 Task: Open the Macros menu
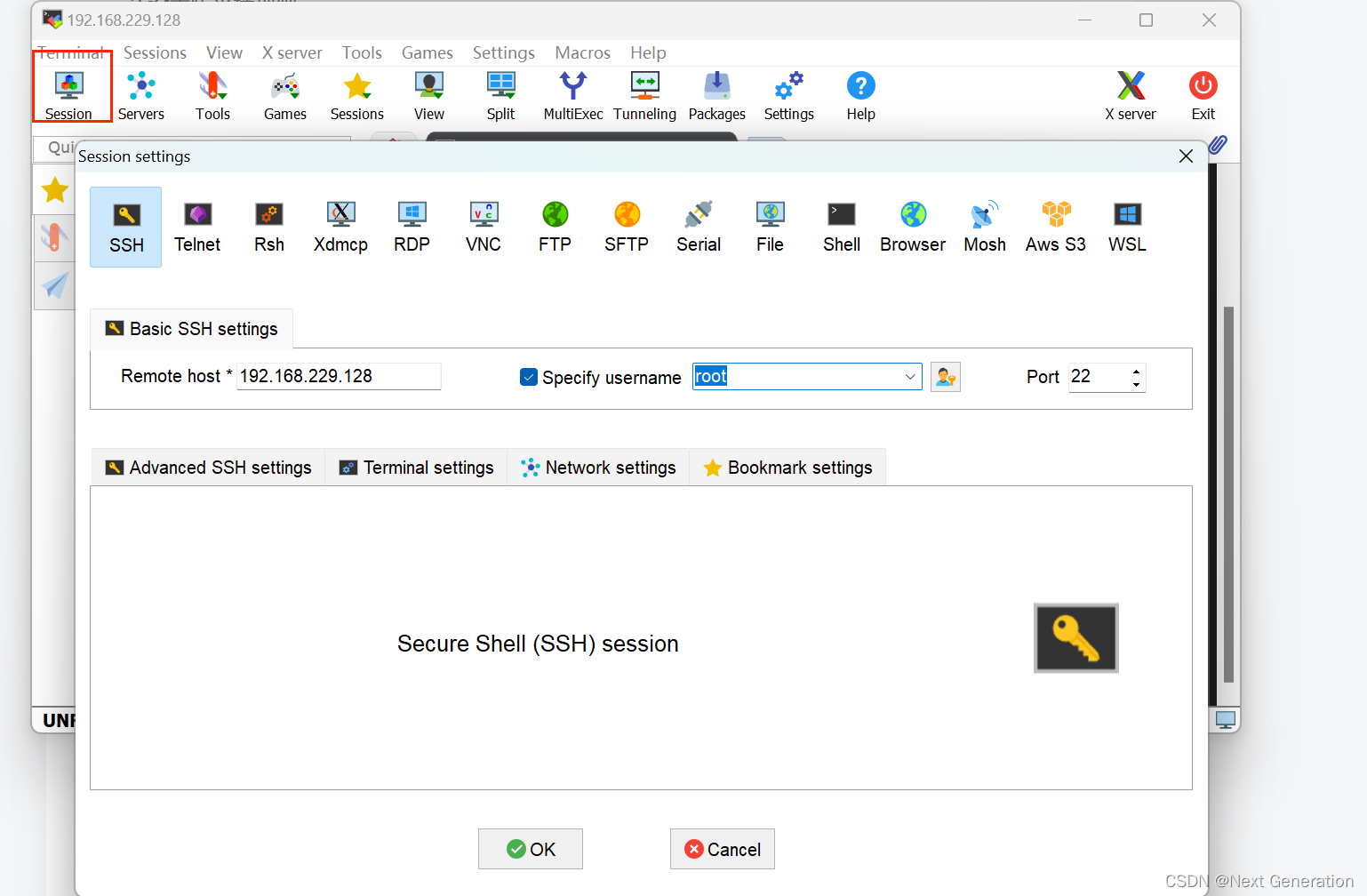[582, 52]
